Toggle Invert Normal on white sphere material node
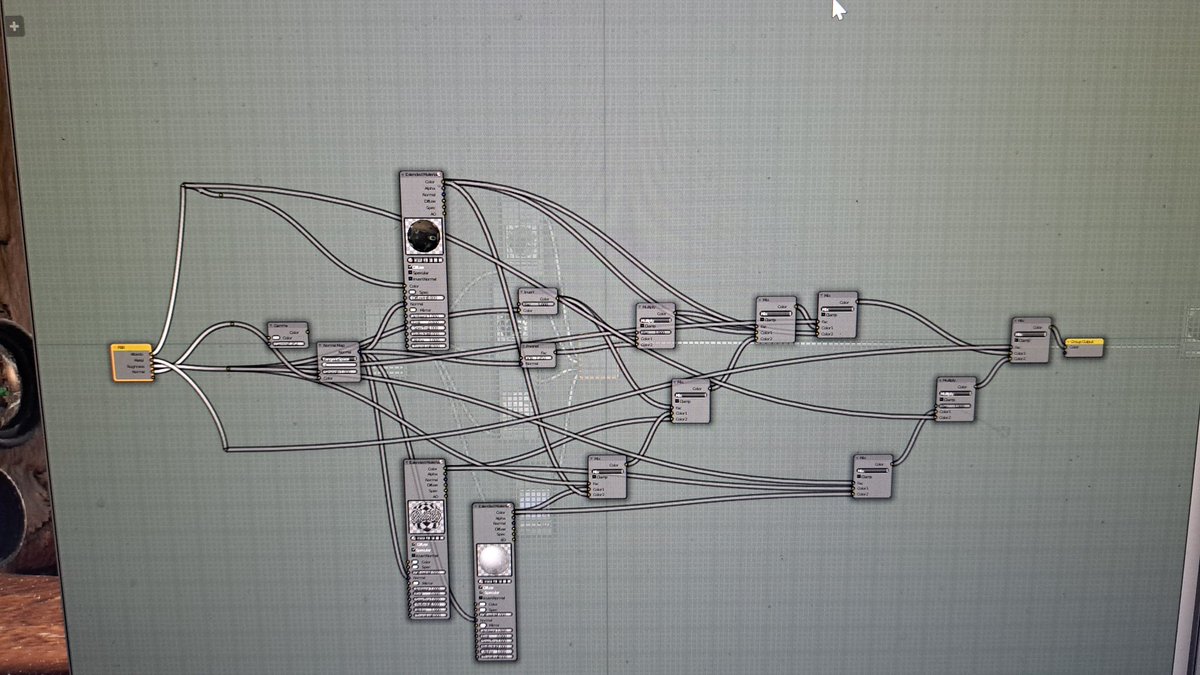 481,597
